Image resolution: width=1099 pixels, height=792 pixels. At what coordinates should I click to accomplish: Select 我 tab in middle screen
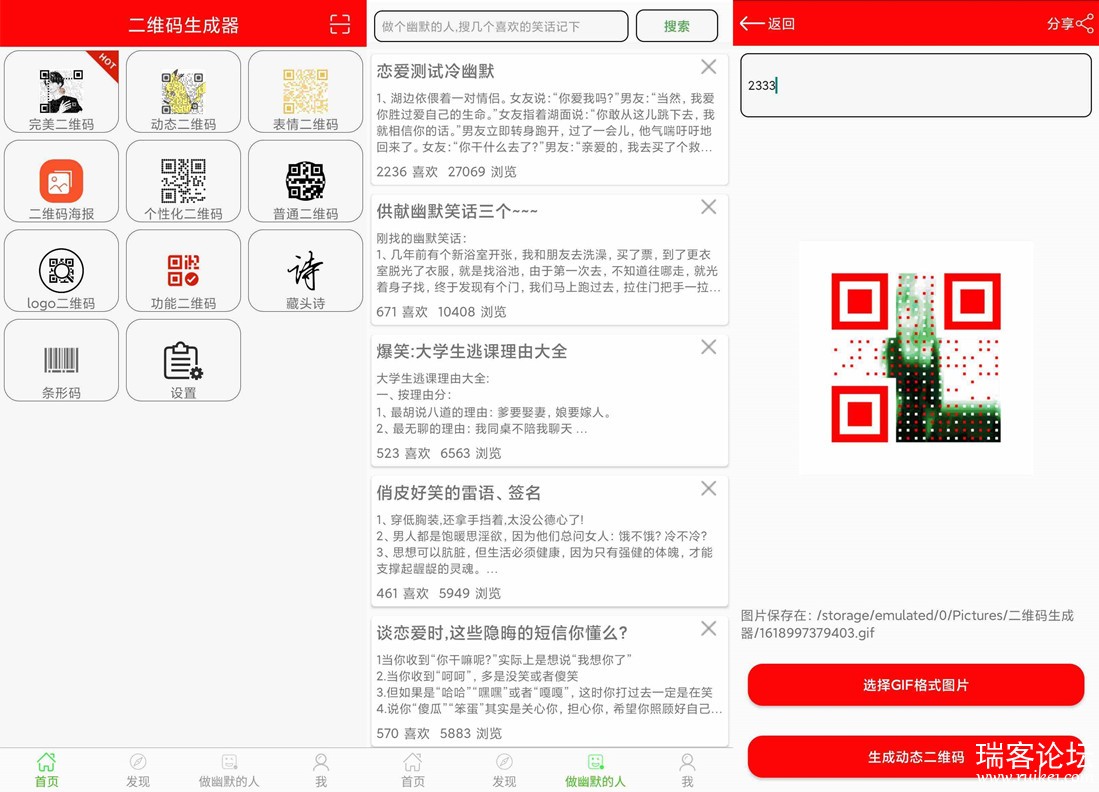pos(688,770)
